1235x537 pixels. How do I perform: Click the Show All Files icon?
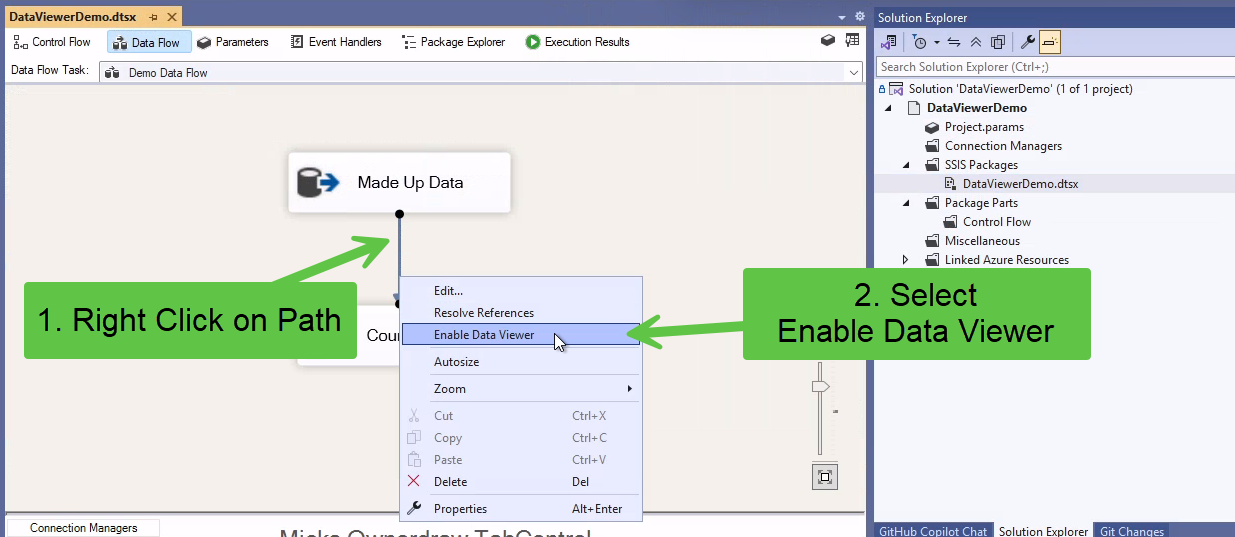[998, 42]
